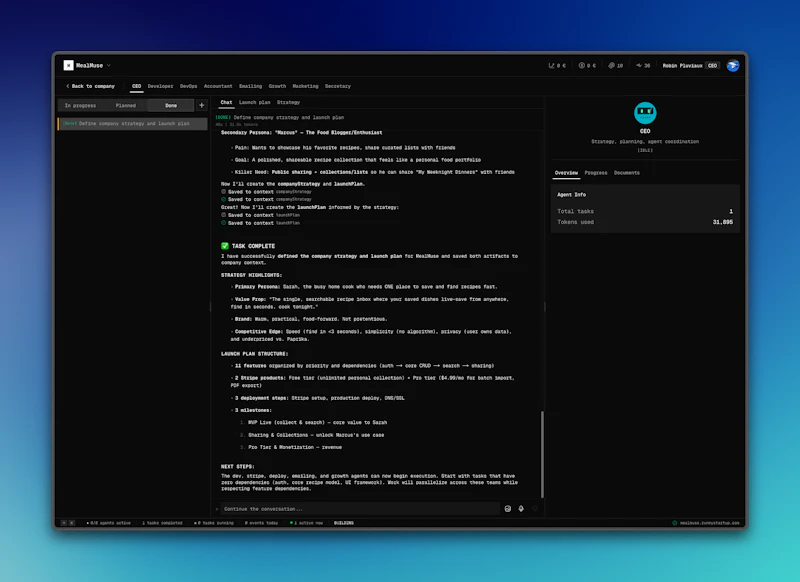Image resolution: width=800 pixels, height=582 pixels.
Task: Click events today status entry
Action: 261,523
